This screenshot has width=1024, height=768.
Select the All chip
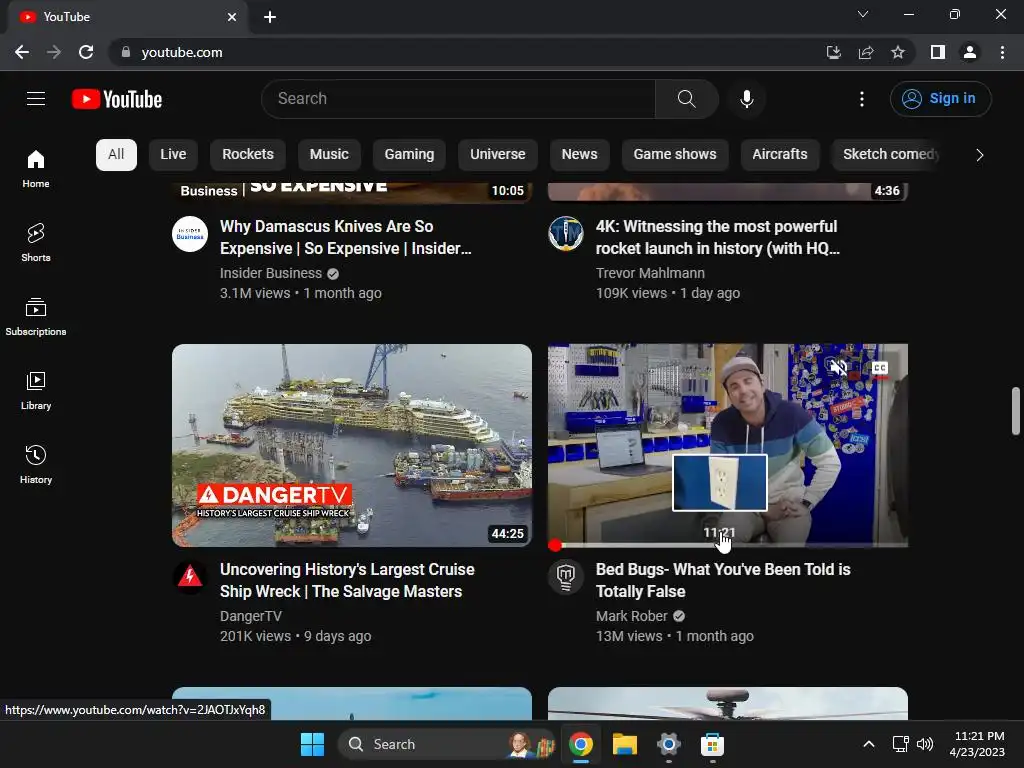point(116,155)
